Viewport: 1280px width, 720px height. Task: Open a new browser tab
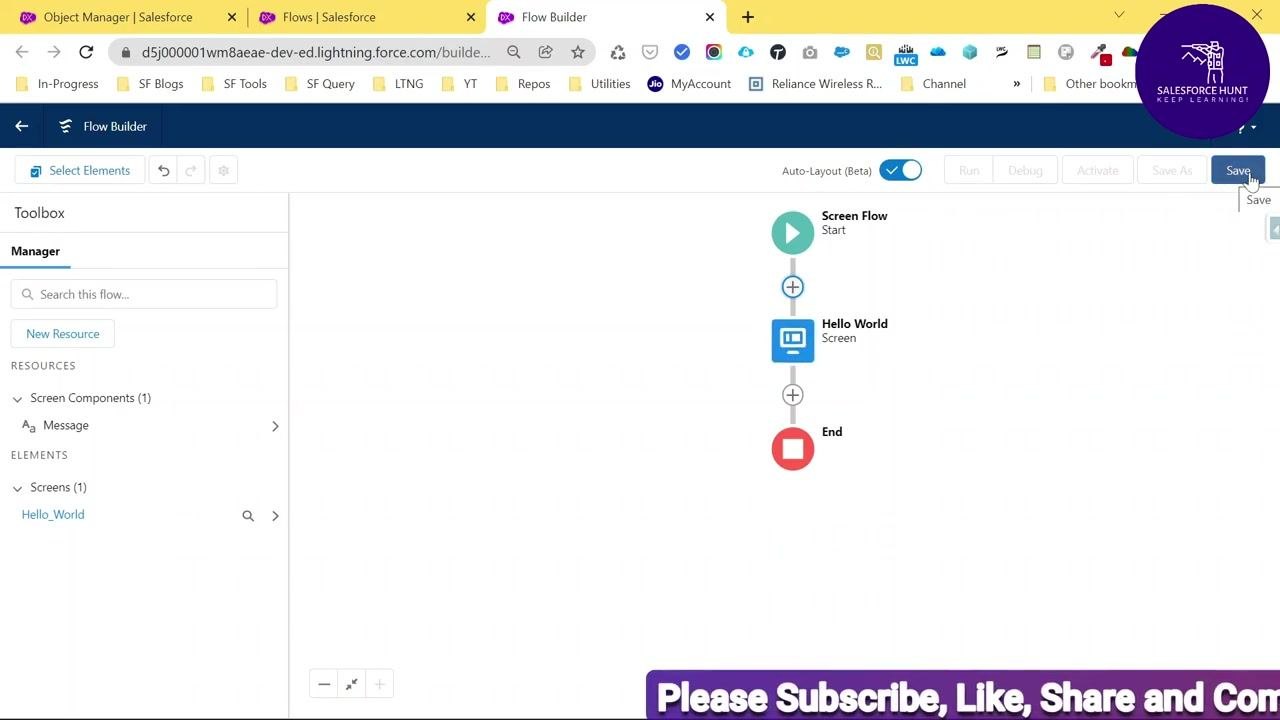pyautogui.click(x=748, y=17)
